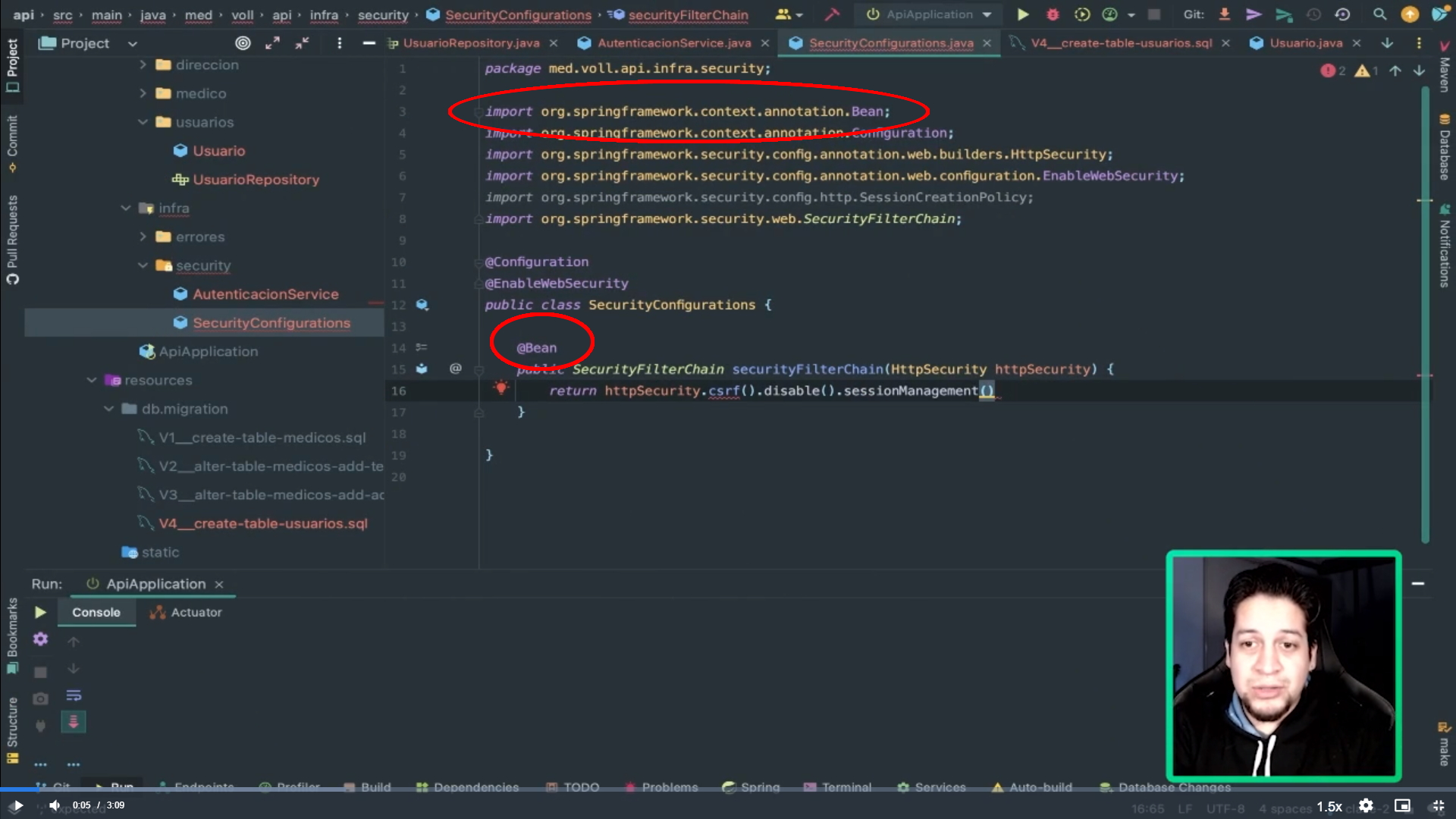Open Usuario class in project tree
The image size is (1456, 819).
(x=218, y=151)
